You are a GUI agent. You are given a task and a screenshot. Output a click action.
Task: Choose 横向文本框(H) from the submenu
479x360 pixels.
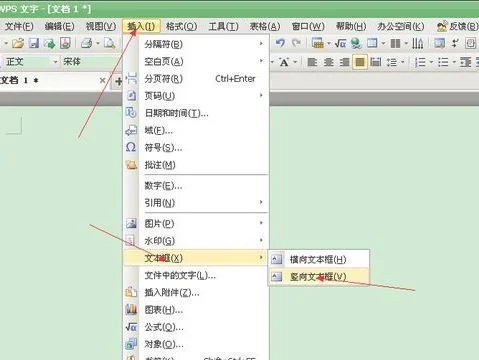[x=319, y=259]
